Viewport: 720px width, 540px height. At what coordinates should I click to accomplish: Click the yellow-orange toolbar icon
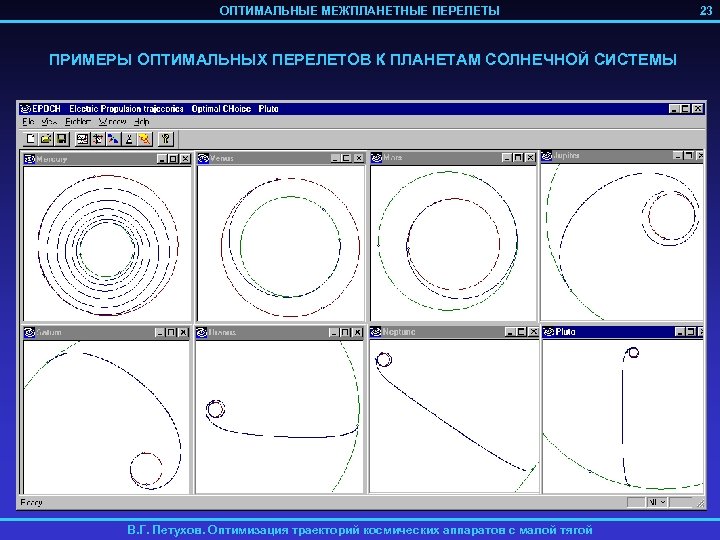coord(144,139)
